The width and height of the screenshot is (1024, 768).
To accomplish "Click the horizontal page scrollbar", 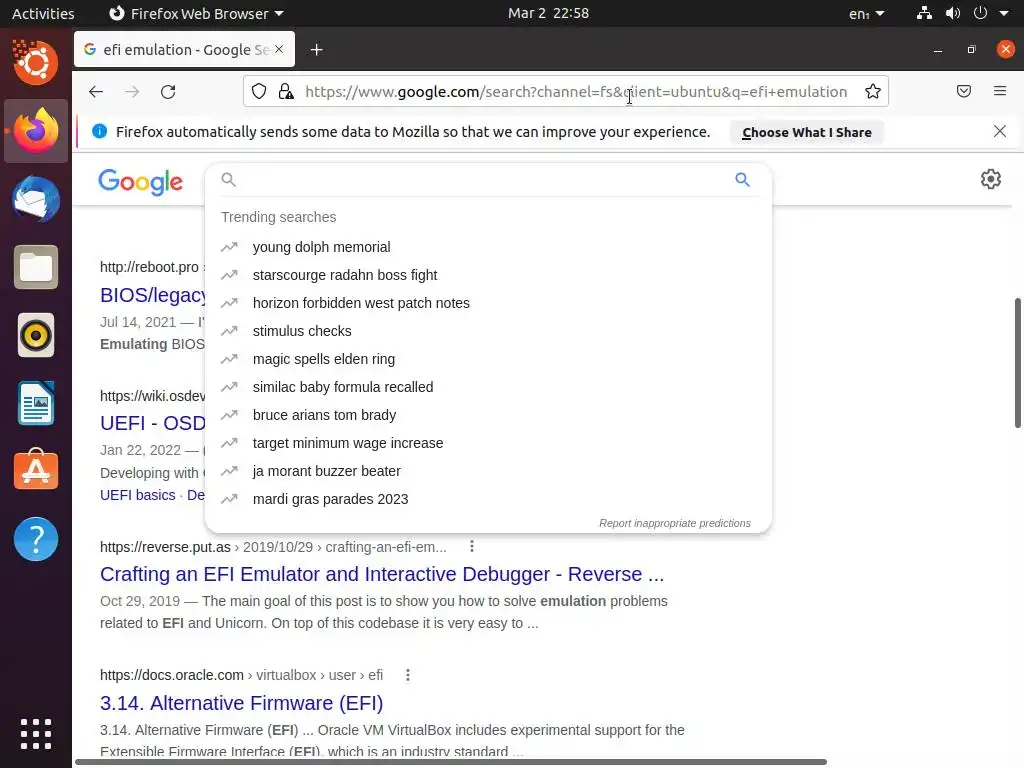I will coord(451,762).
